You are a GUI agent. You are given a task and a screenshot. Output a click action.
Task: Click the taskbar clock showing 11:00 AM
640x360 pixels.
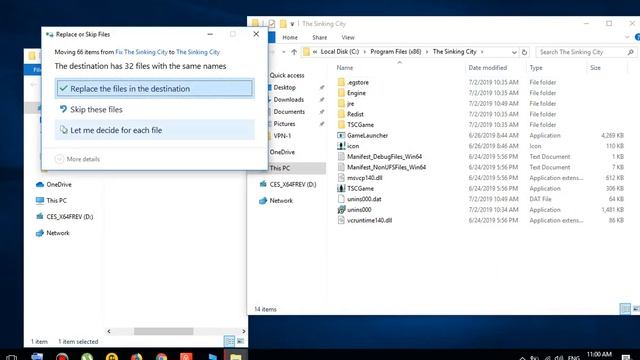click(x=599, y=355)
